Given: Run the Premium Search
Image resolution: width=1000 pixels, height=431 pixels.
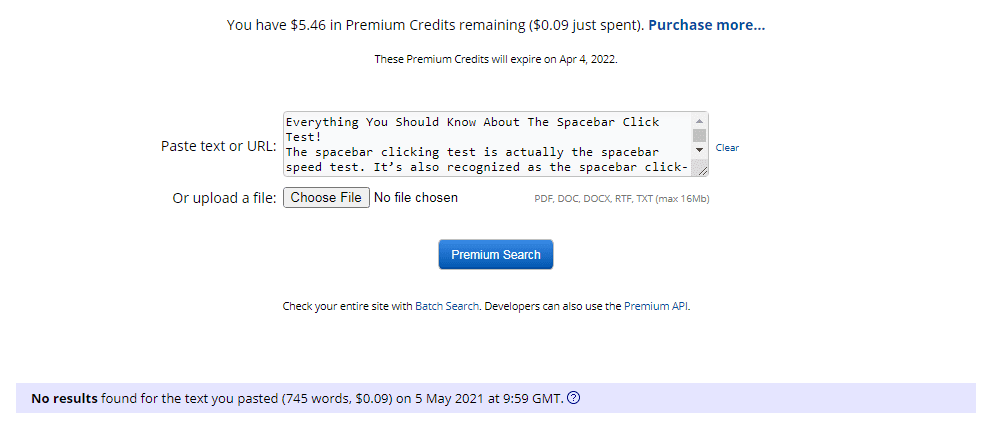Looking at the screenshot, I should coord(496,255).
